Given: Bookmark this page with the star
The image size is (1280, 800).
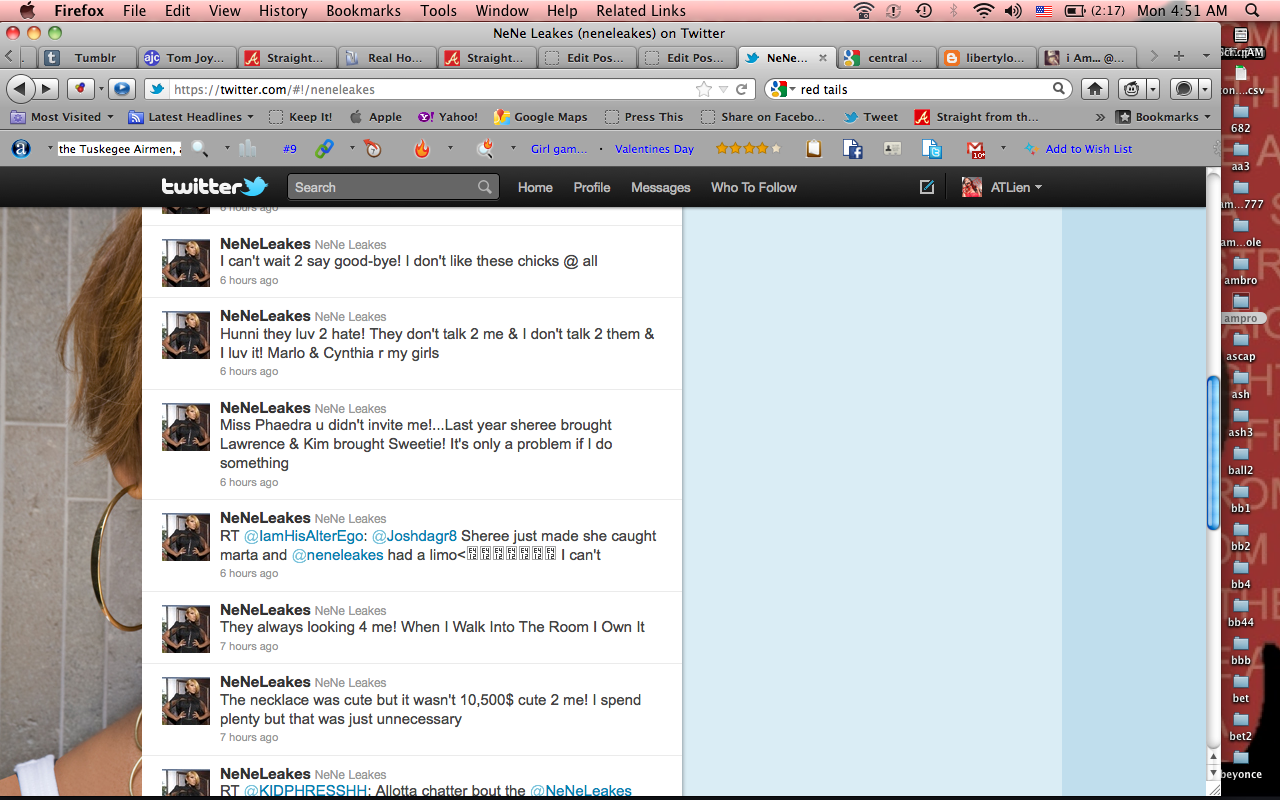Looking at the screenshot, I should click(x=704, y=89).
